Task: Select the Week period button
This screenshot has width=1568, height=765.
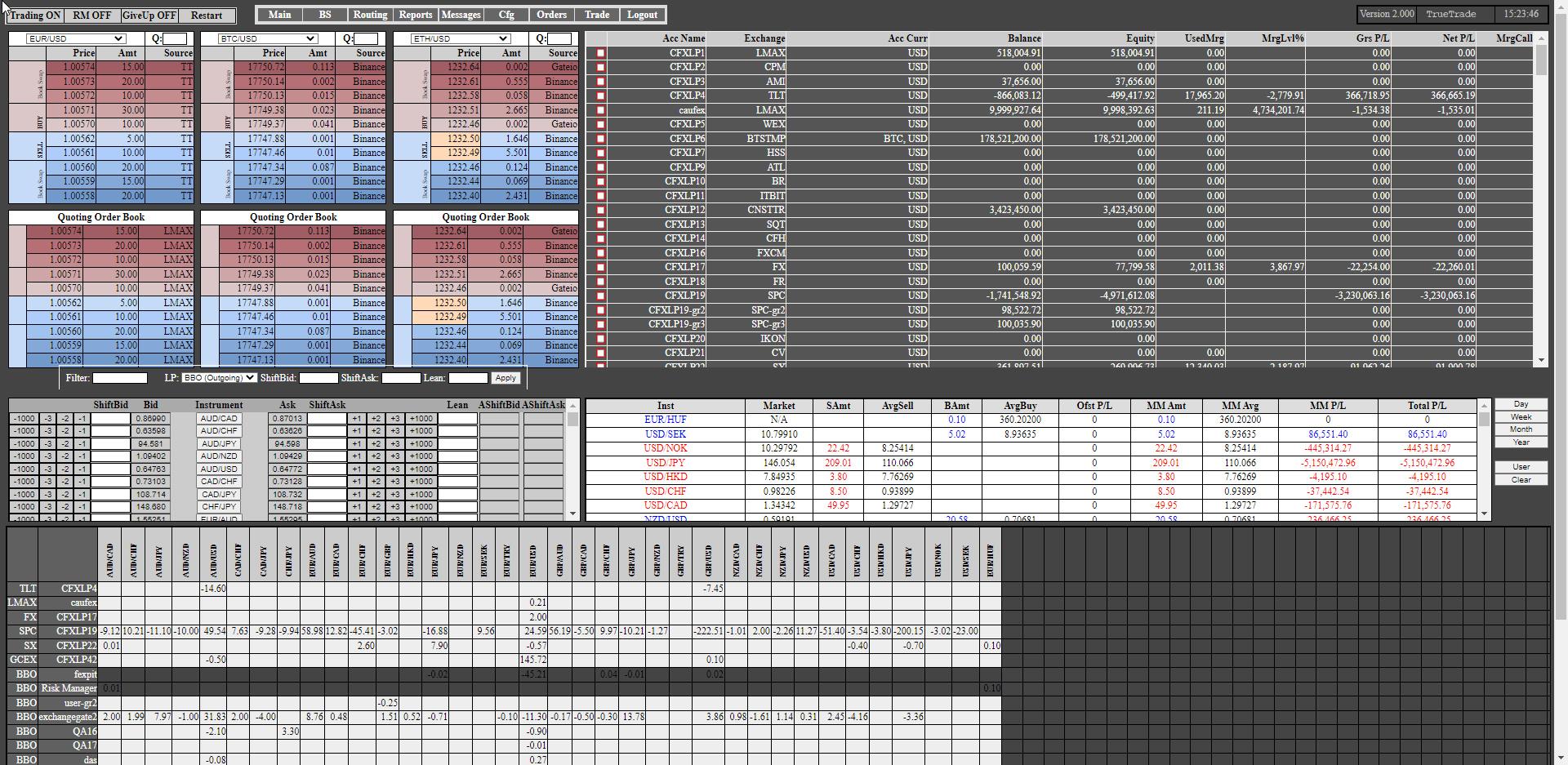Action: [1521, 417]
